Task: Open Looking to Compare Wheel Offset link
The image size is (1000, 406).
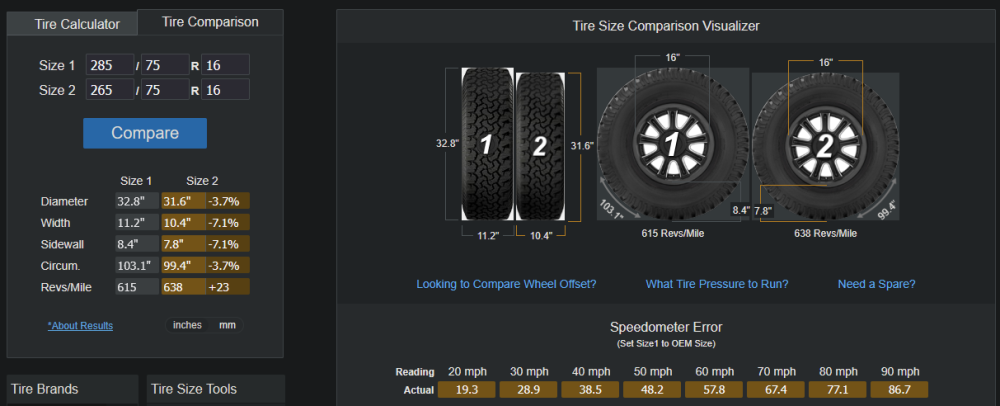Action: point(506,284)
